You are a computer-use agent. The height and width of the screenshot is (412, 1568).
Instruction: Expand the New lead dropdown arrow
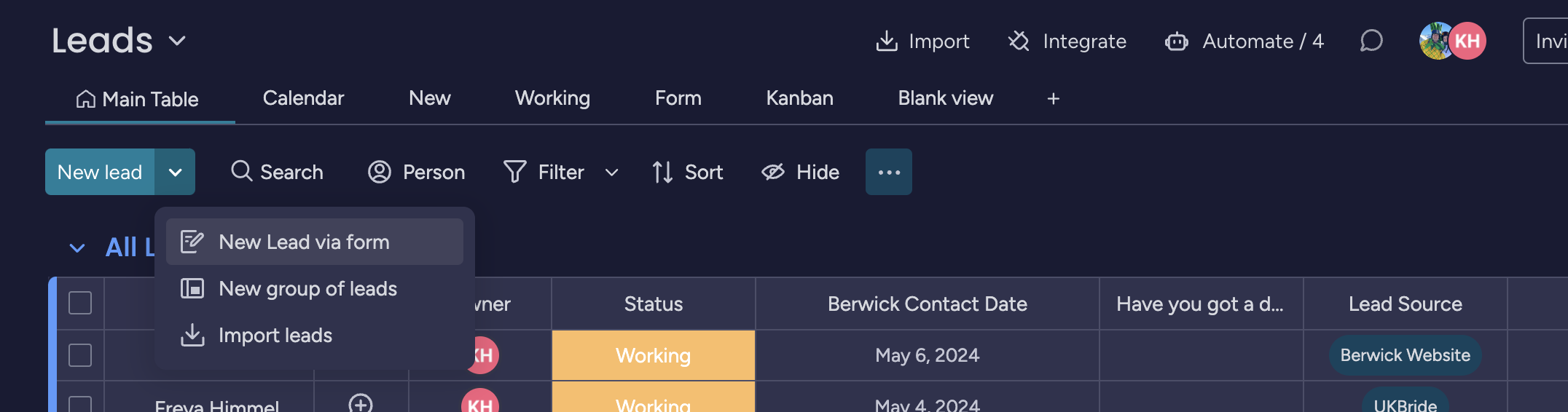tap(175, 172)
